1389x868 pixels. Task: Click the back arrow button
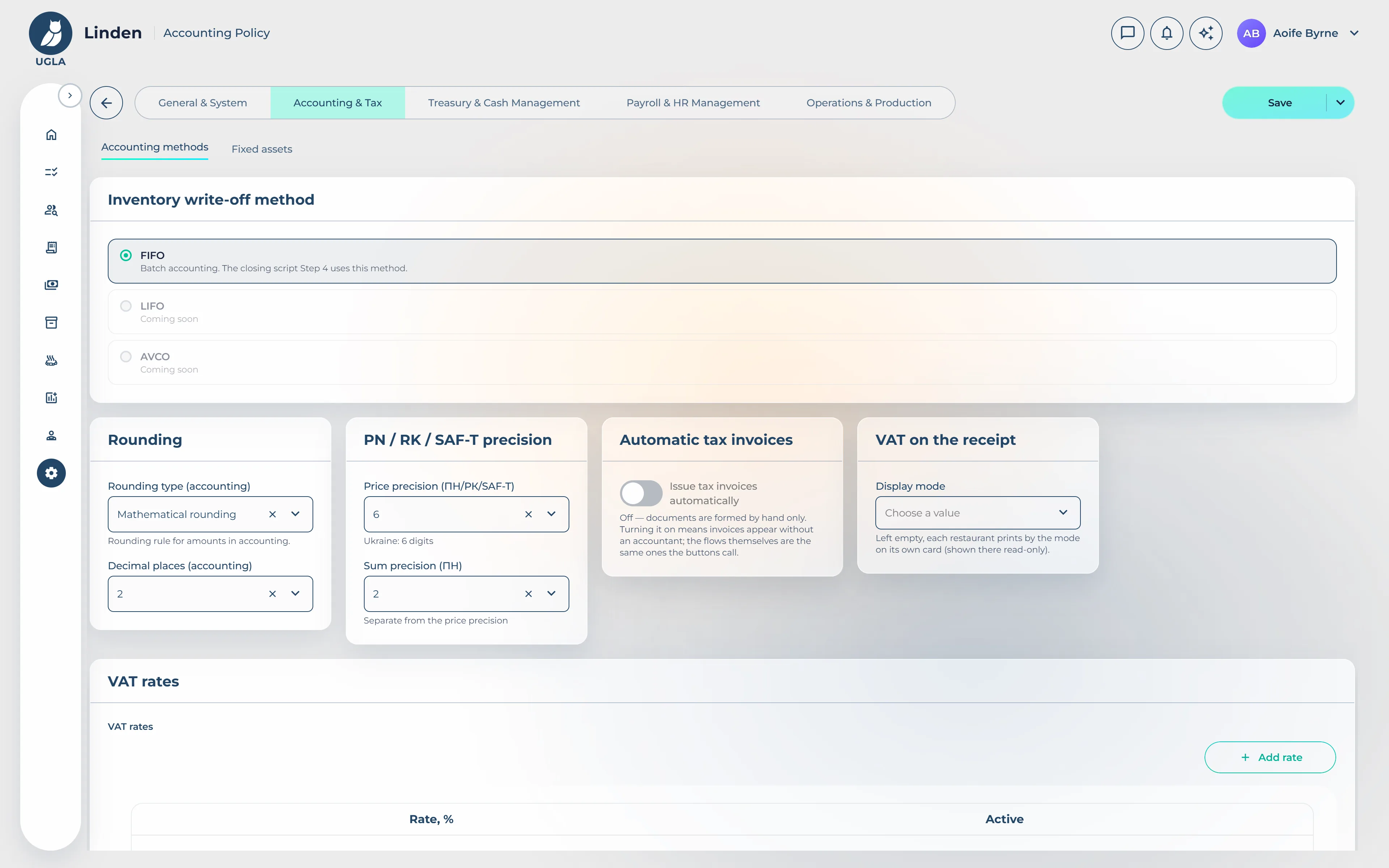click(x=106, y=103)
